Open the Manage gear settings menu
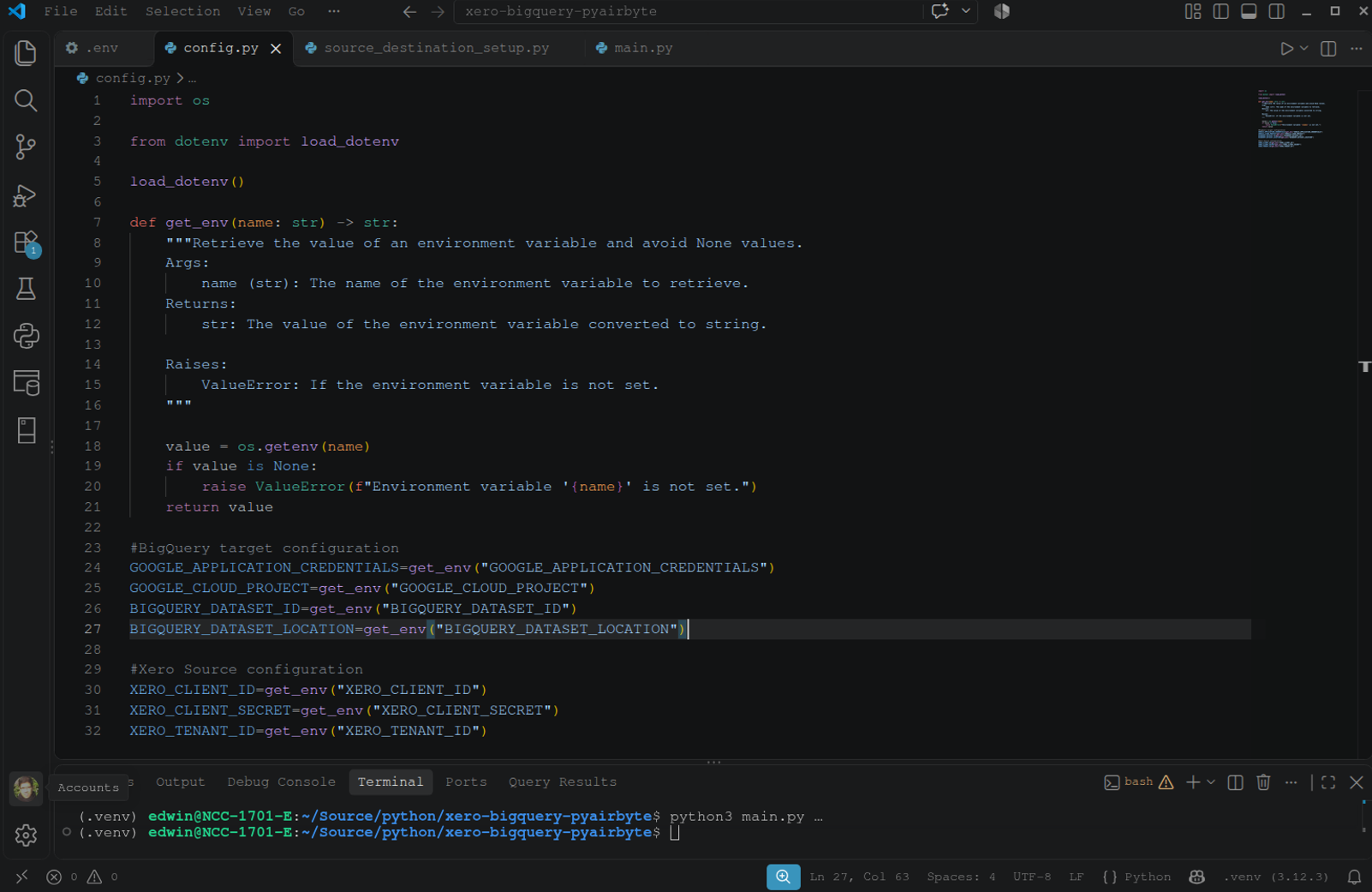 [26, 835]
